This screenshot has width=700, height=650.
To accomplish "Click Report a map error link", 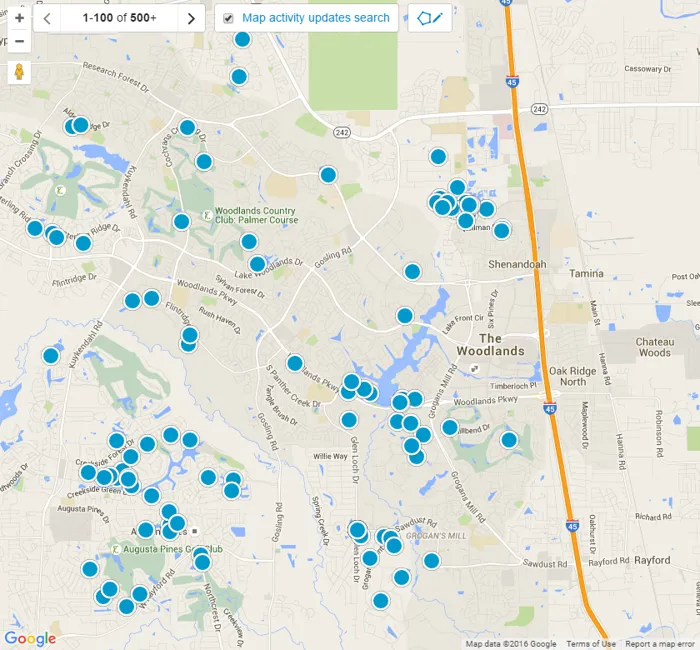I will point(660,644).
